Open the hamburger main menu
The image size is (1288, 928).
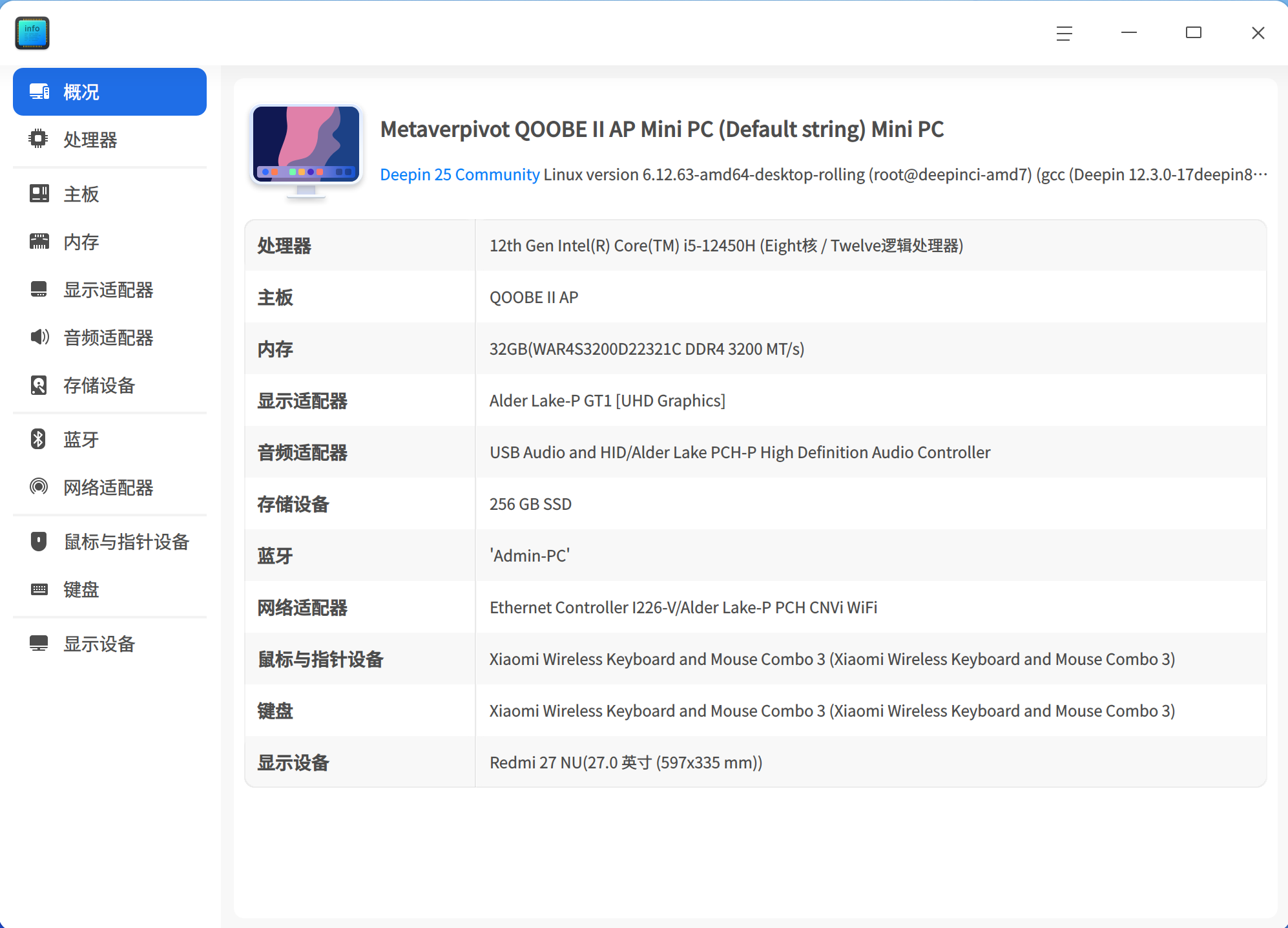[x=1065, y=33]
